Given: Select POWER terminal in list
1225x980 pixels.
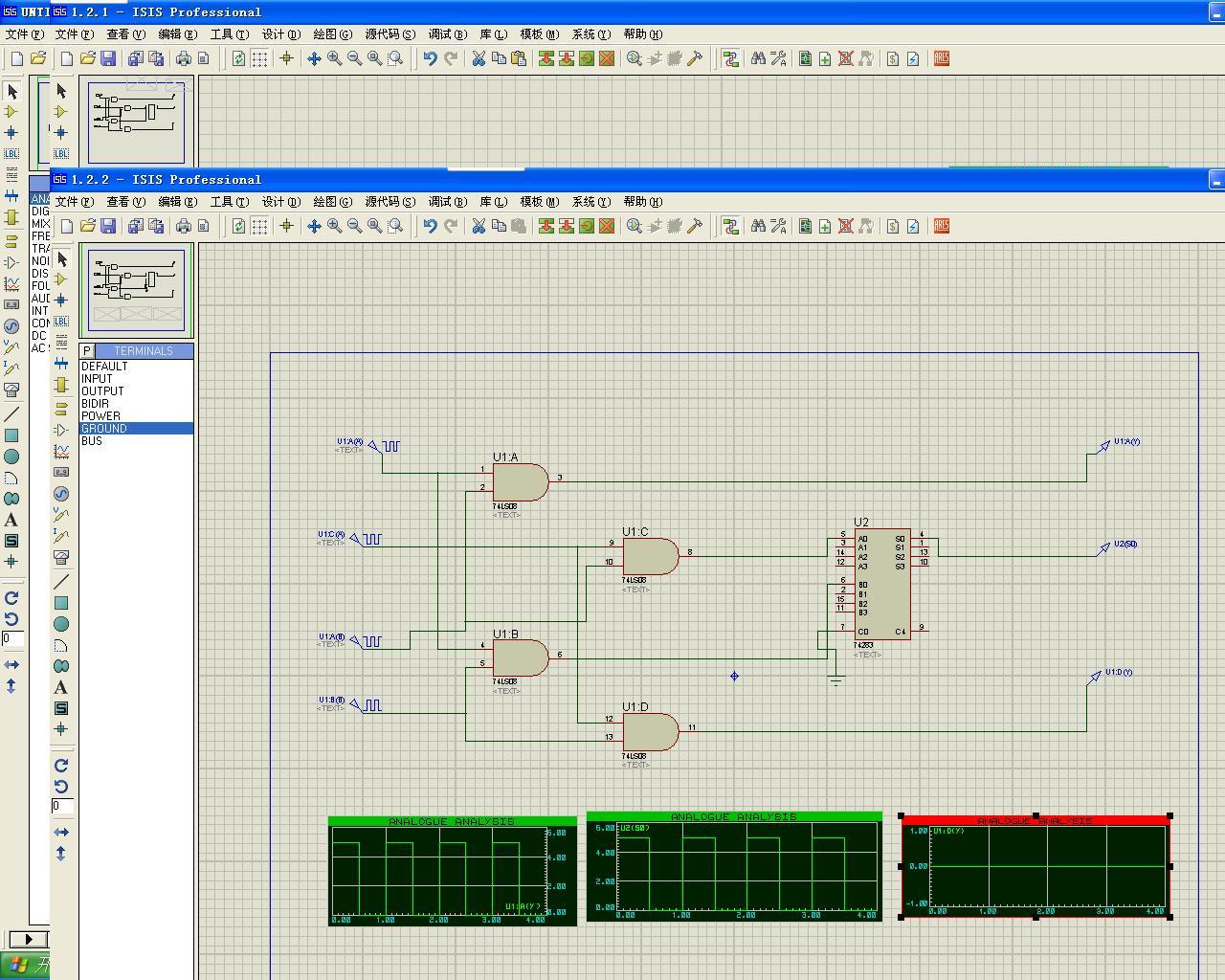Looking at the screenshot, I should [x=136, y=416].
